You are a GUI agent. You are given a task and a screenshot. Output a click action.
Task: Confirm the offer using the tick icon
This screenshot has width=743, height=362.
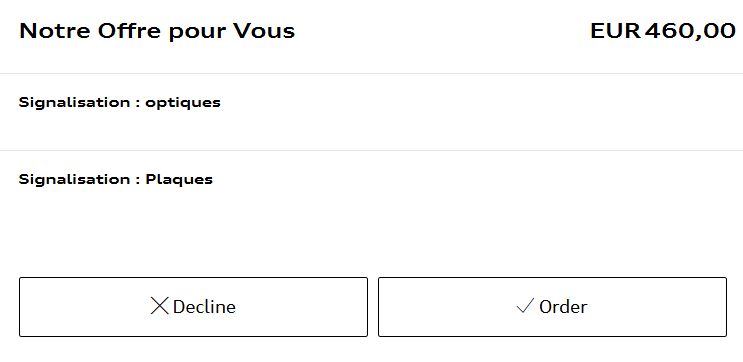tap(525, 306)
